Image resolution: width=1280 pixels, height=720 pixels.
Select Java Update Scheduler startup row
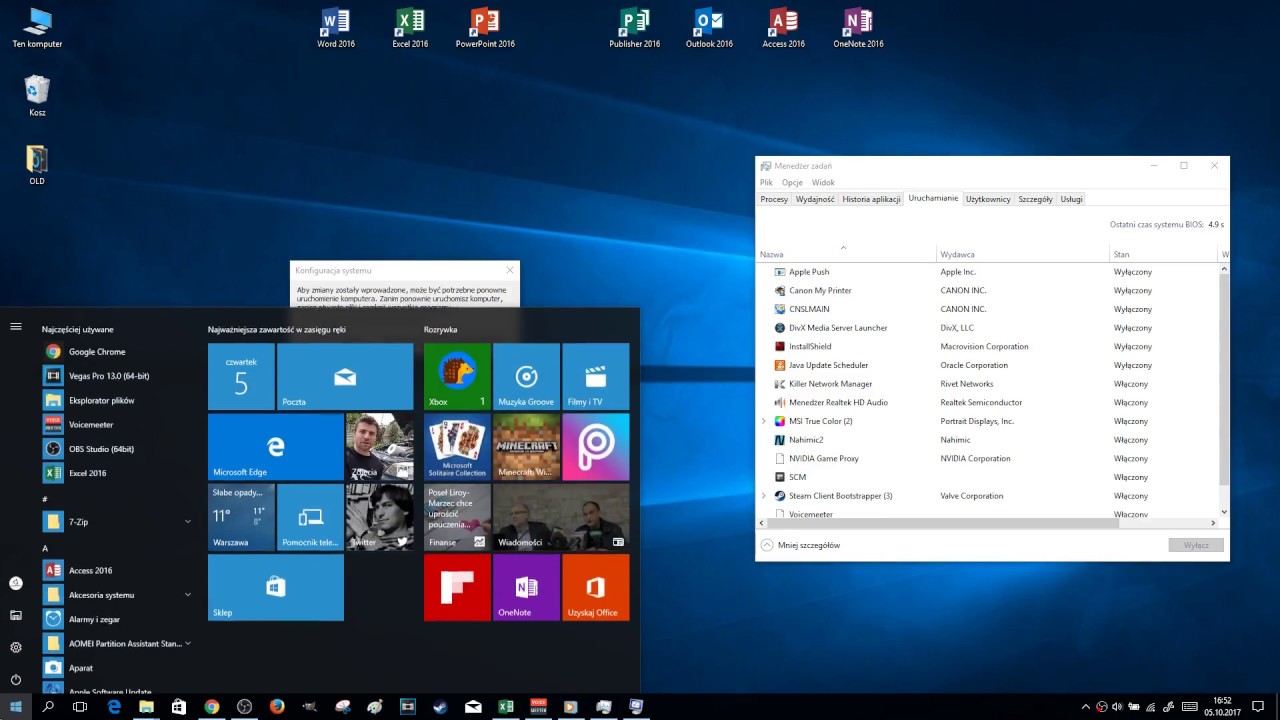[988, 365]
